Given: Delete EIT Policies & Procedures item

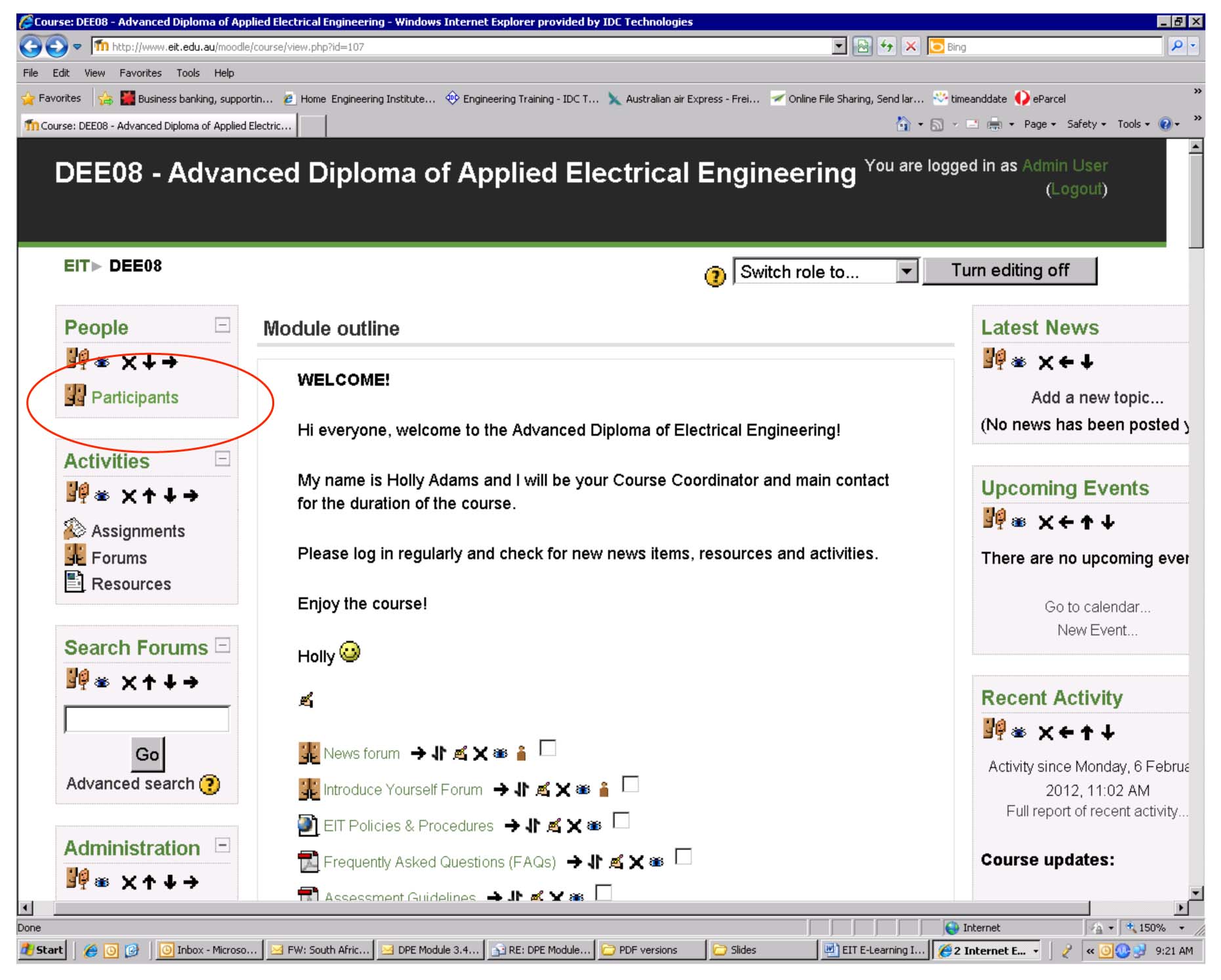Looking at the screenshot, I should point(574,826).
